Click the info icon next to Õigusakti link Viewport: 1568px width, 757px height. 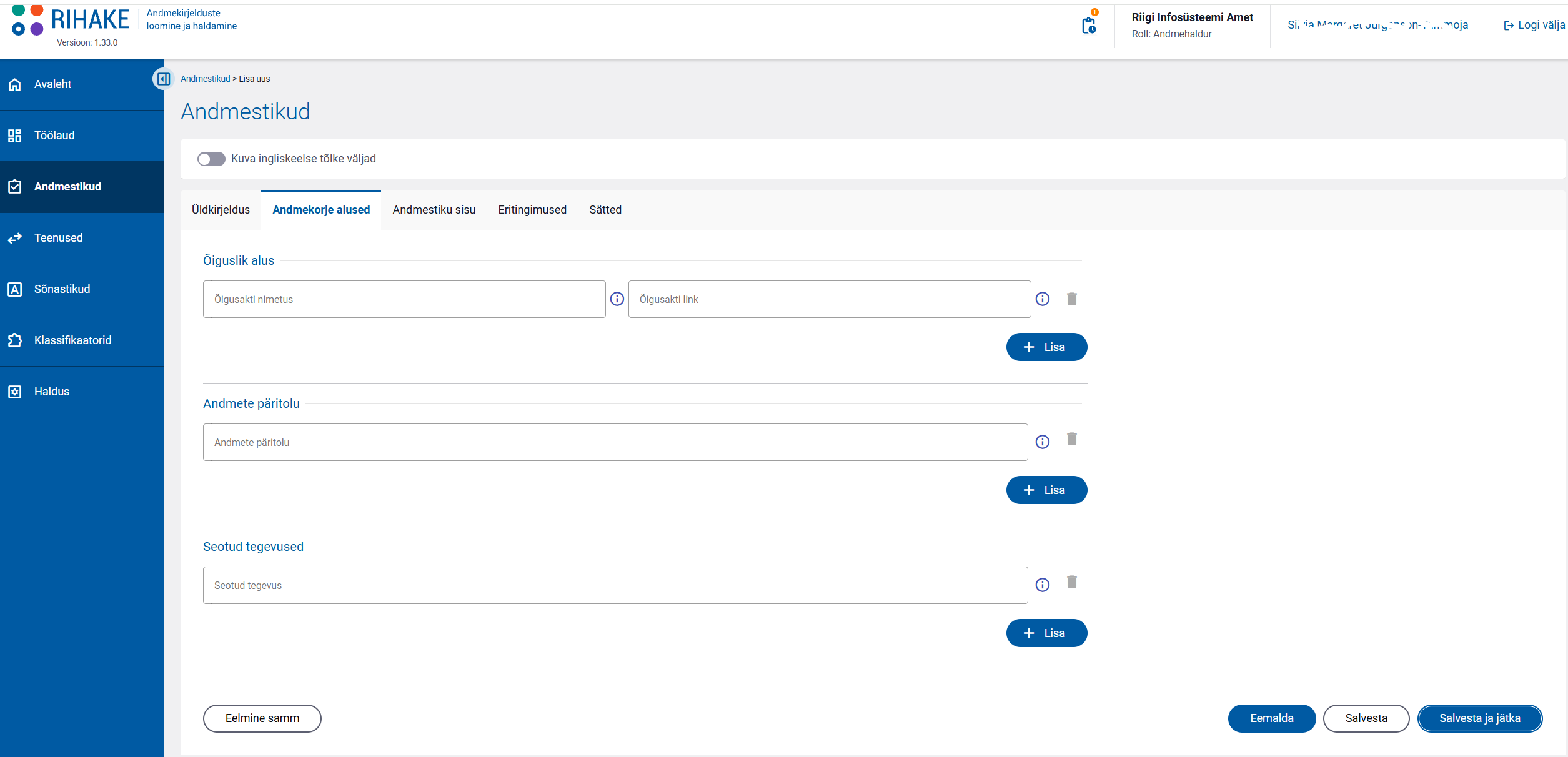1043,299
